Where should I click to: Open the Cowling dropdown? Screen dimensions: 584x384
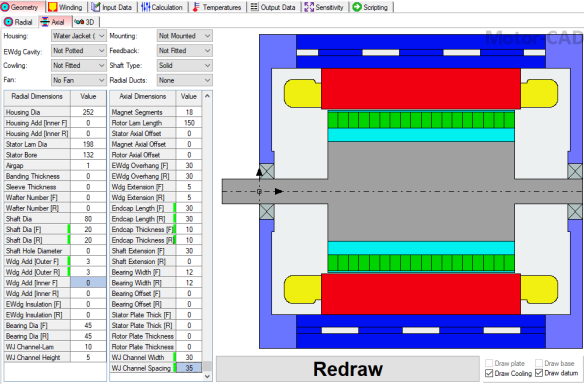79,66
